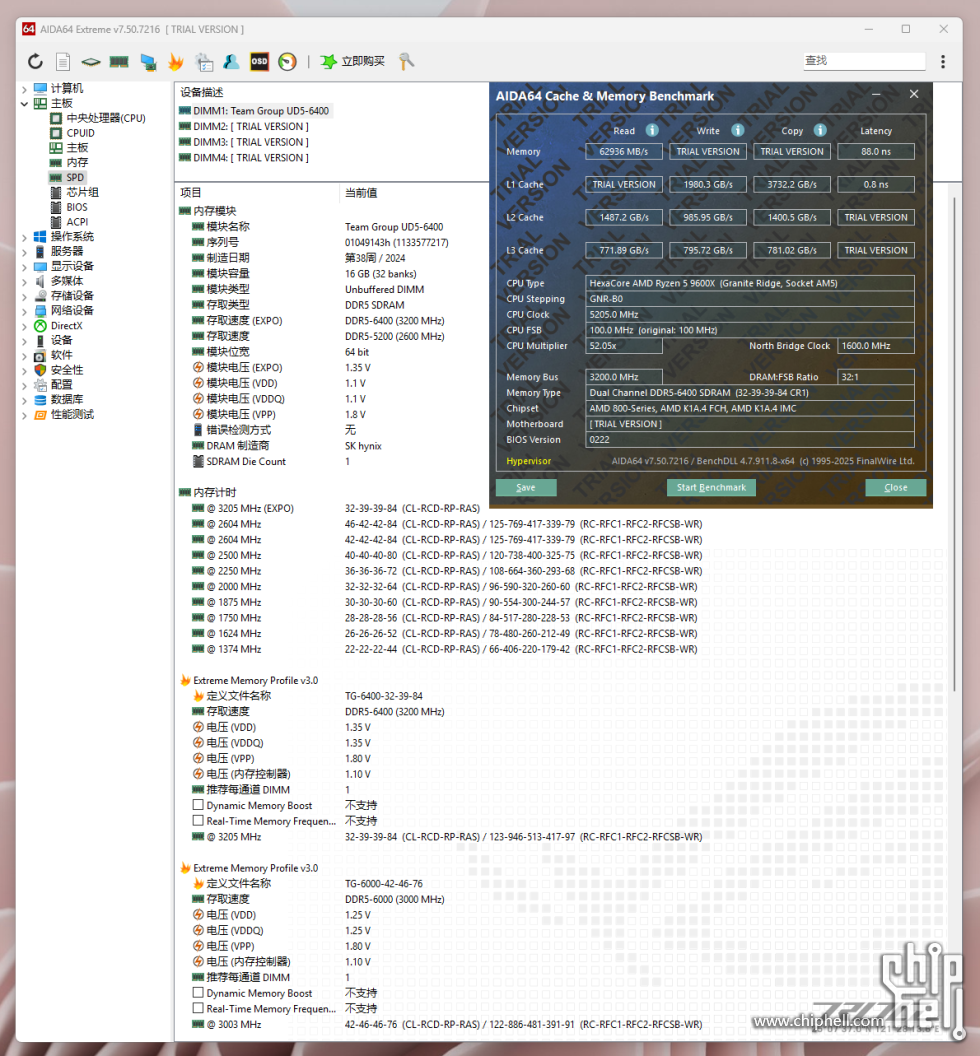Open the OSD panel icon

tap(259, 62)
